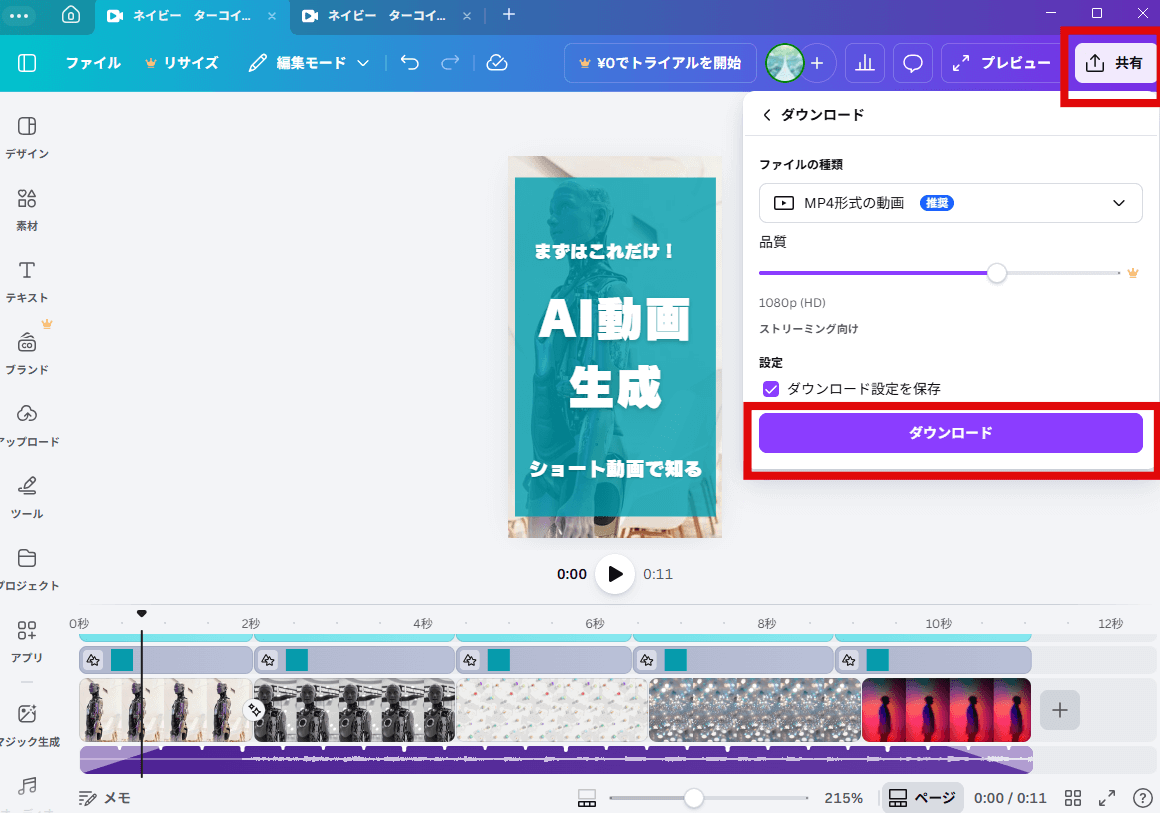Image resolution: width=1160 pixels, height=813 pixels.
Task: Click the undo arrow in the toolbar
Action: pyautogui.click(x=409, y=62)
